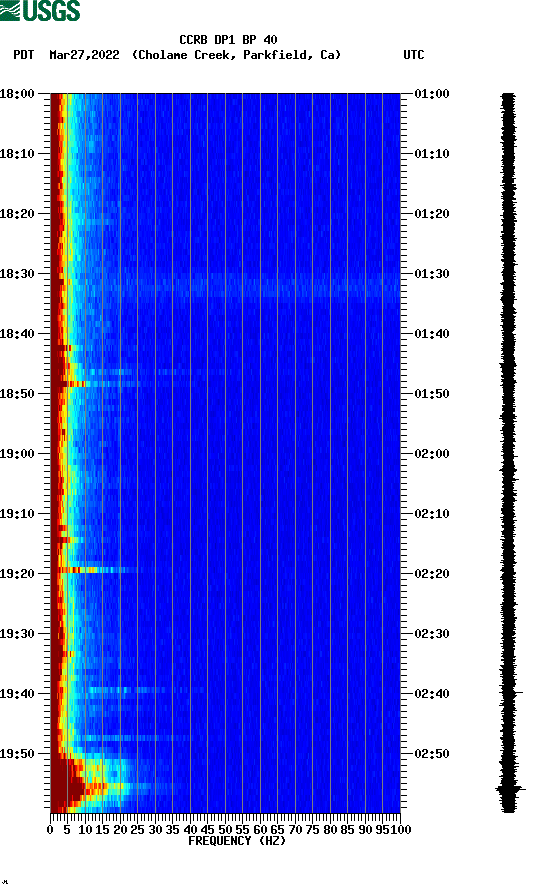Click the 19:30 PDT time label

[17, 634]
